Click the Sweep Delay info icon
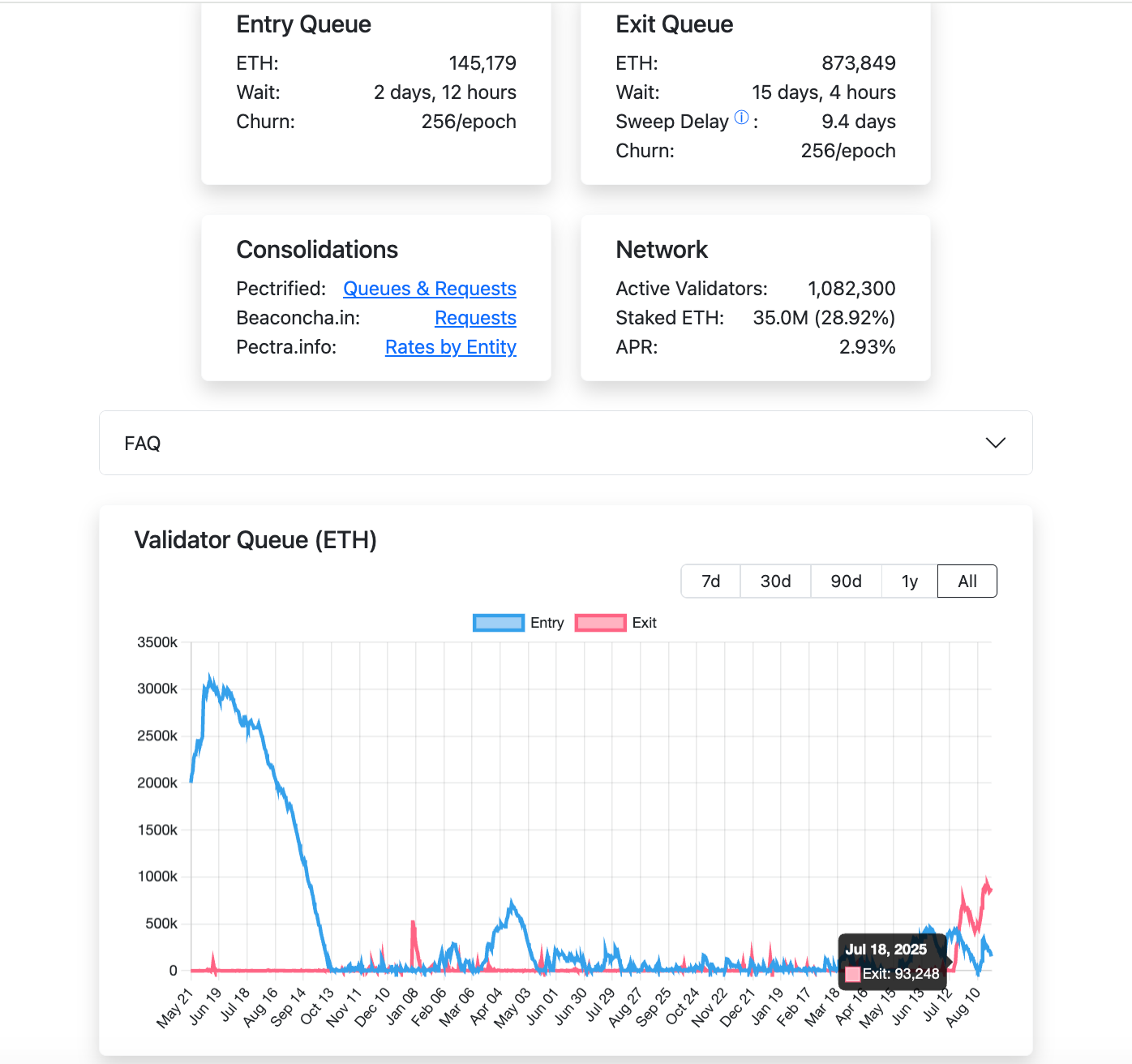 coord(740,117)
